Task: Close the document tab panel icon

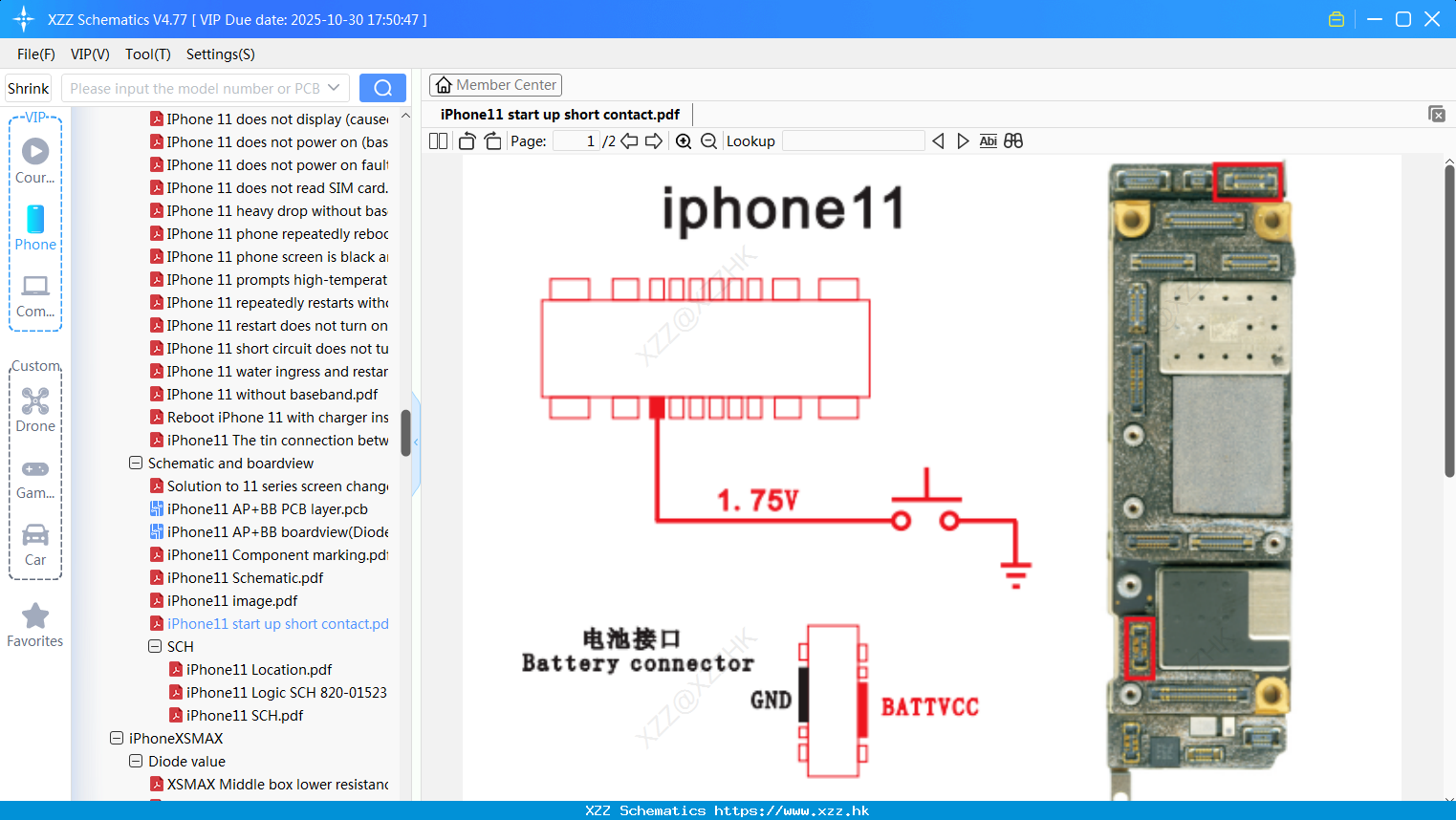Action: [x=1436, y=114]
